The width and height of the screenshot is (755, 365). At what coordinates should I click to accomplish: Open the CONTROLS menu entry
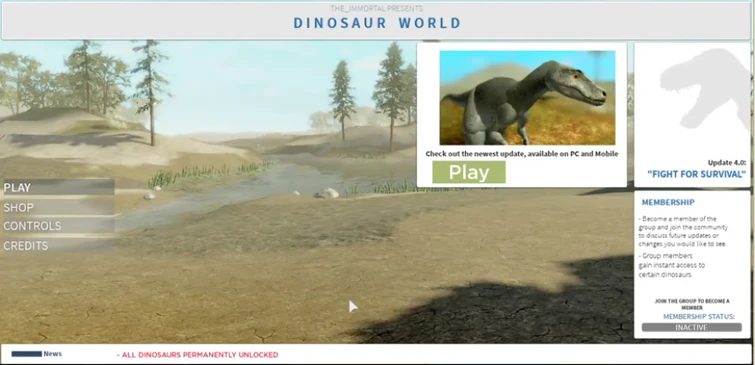pos(58,226)
